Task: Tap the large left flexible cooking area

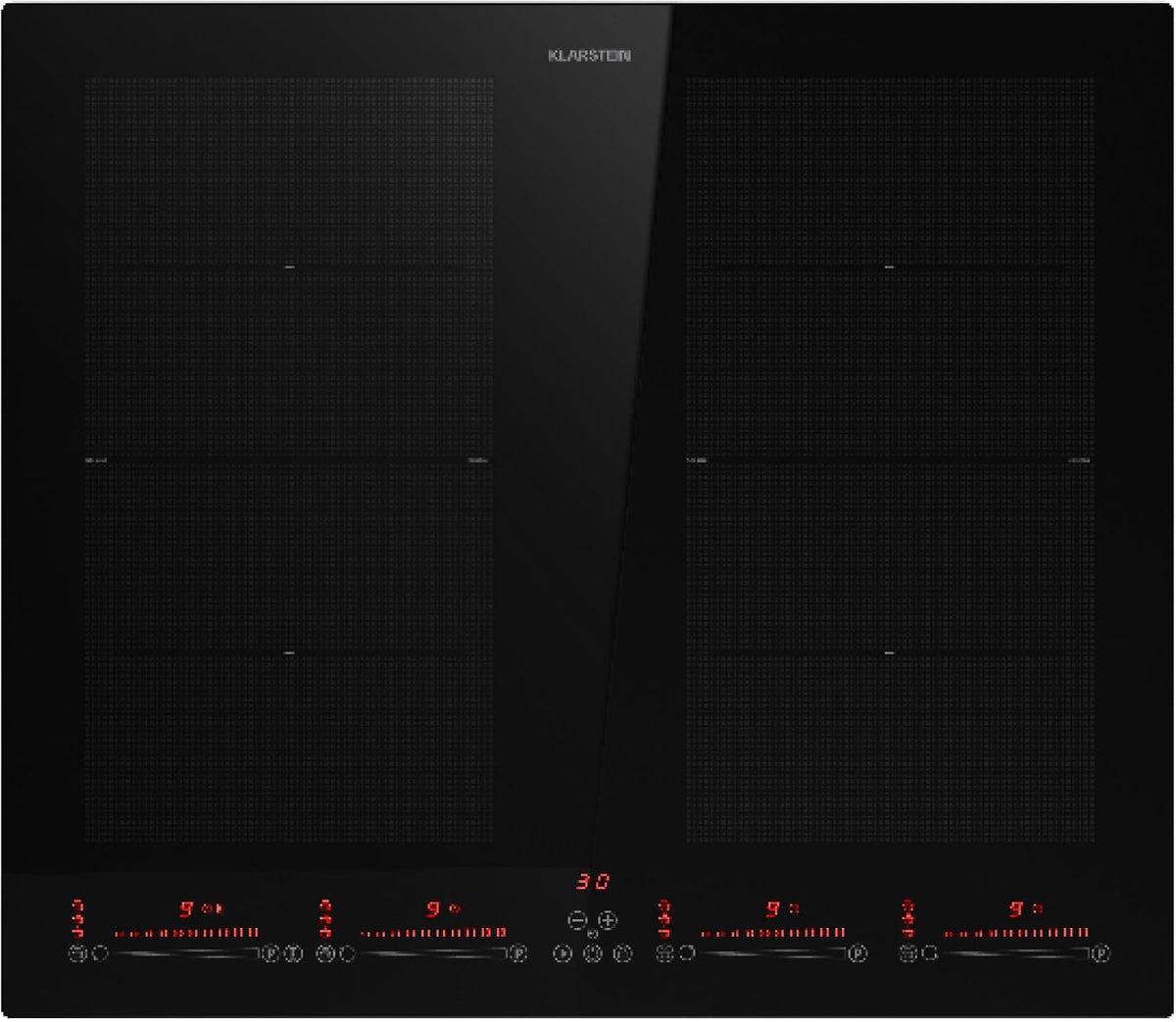Action: coord(288,460)
